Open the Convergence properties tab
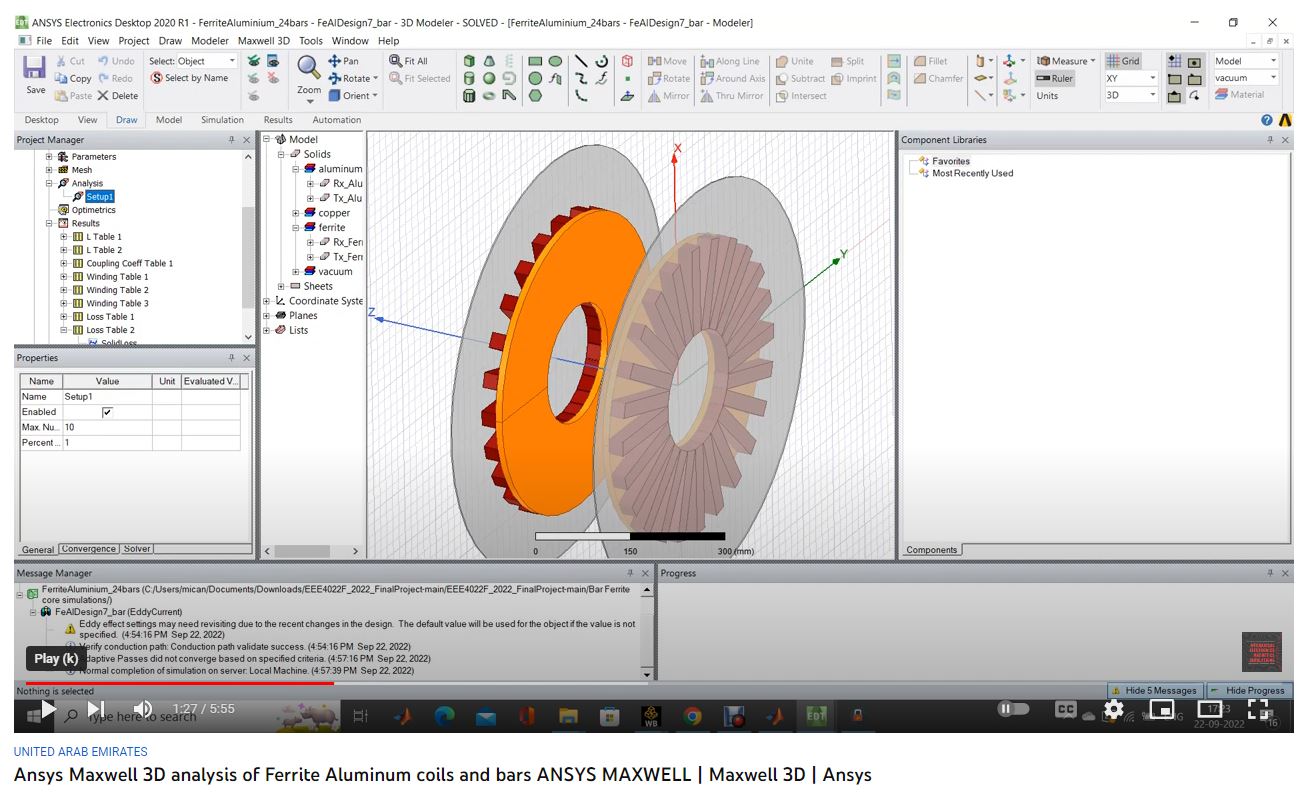The width and height of the screenshot is (1305, 795). click(x=88, y=549)
